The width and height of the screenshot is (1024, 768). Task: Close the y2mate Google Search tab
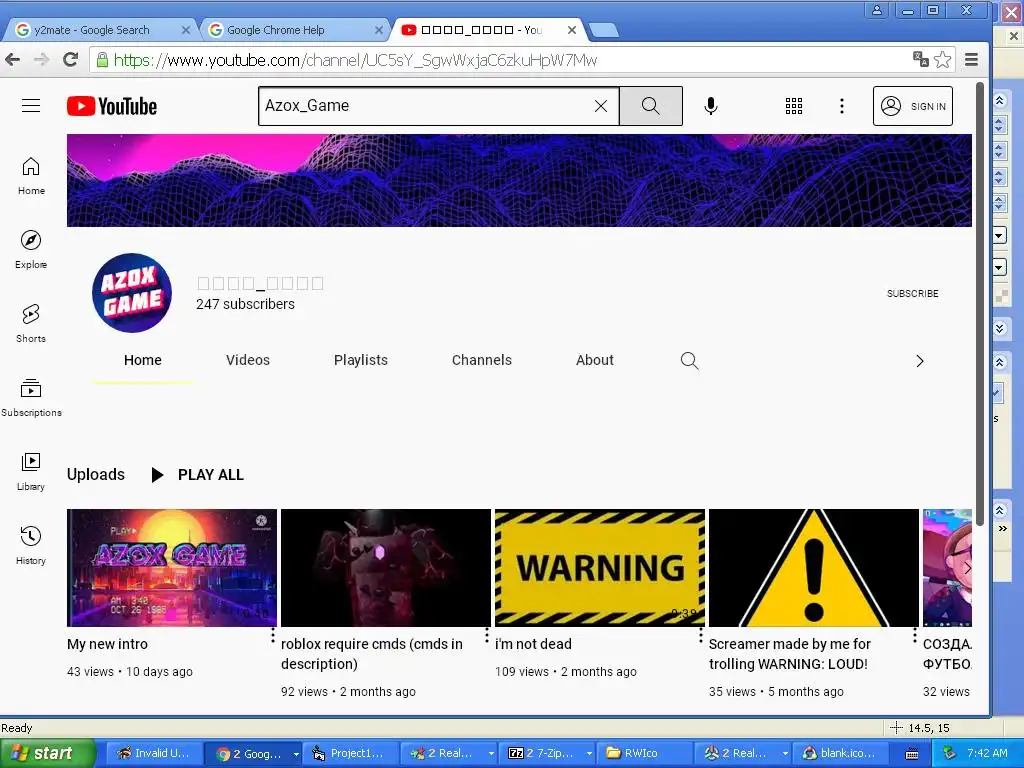click(x=185, y=30)
